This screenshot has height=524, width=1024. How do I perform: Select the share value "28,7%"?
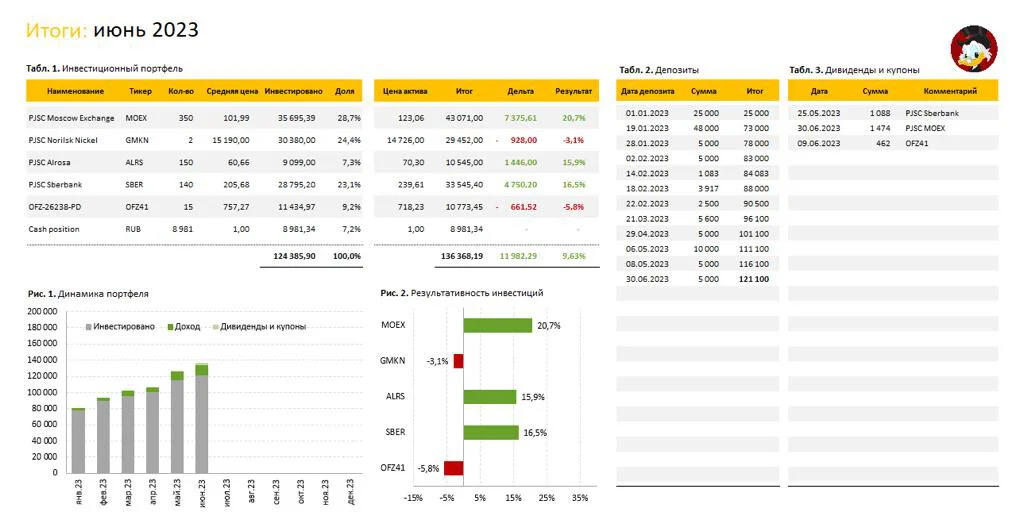coord(349,118)
